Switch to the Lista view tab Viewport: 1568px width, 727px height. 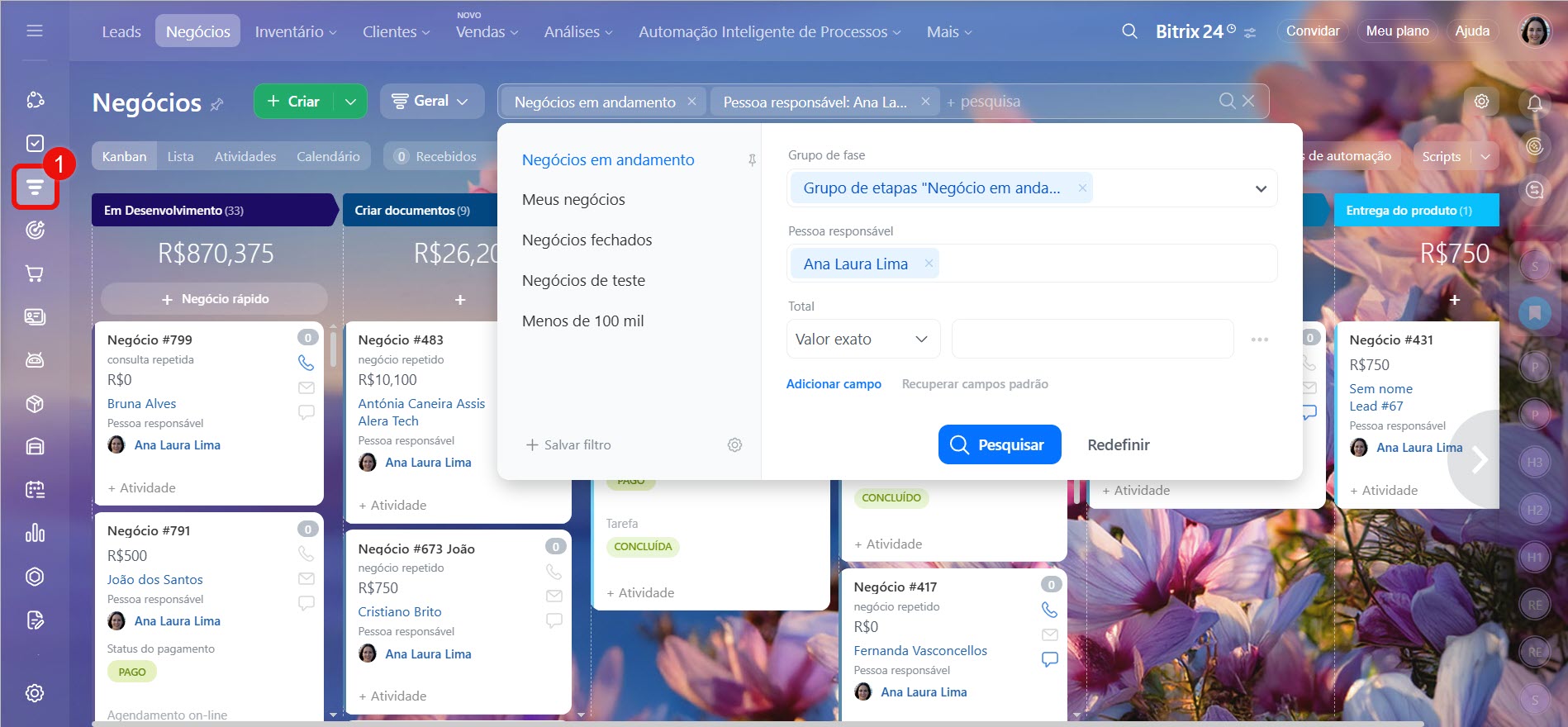pyautogui.click(x=180, y=156)
